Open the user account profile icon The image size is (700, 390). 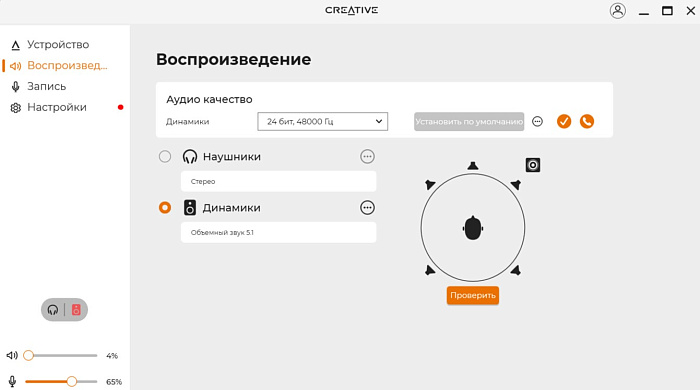[x=618, y=11]
